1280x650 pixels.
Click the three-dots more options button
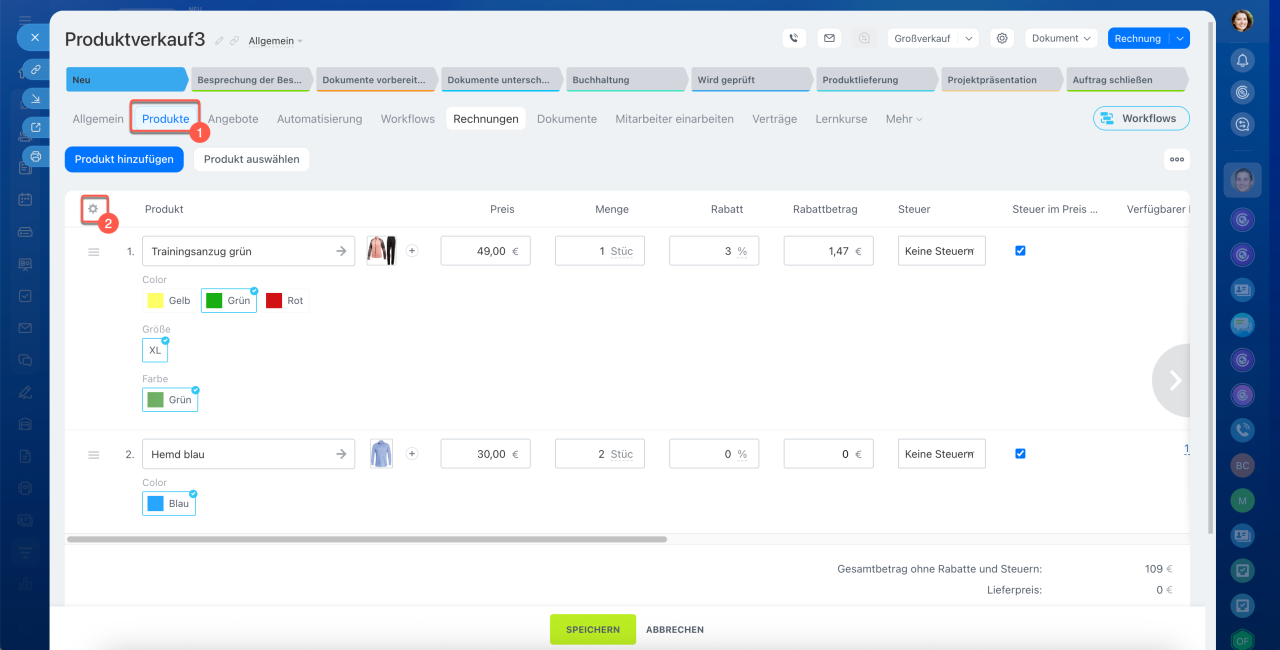click(1176, 159)
